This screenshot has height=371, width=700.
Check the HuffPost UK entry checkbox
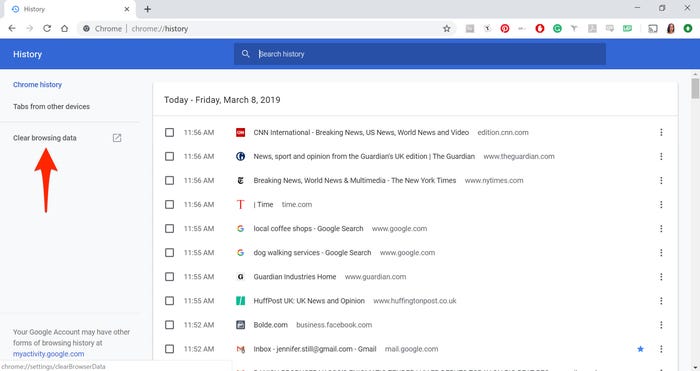point(170,301)
